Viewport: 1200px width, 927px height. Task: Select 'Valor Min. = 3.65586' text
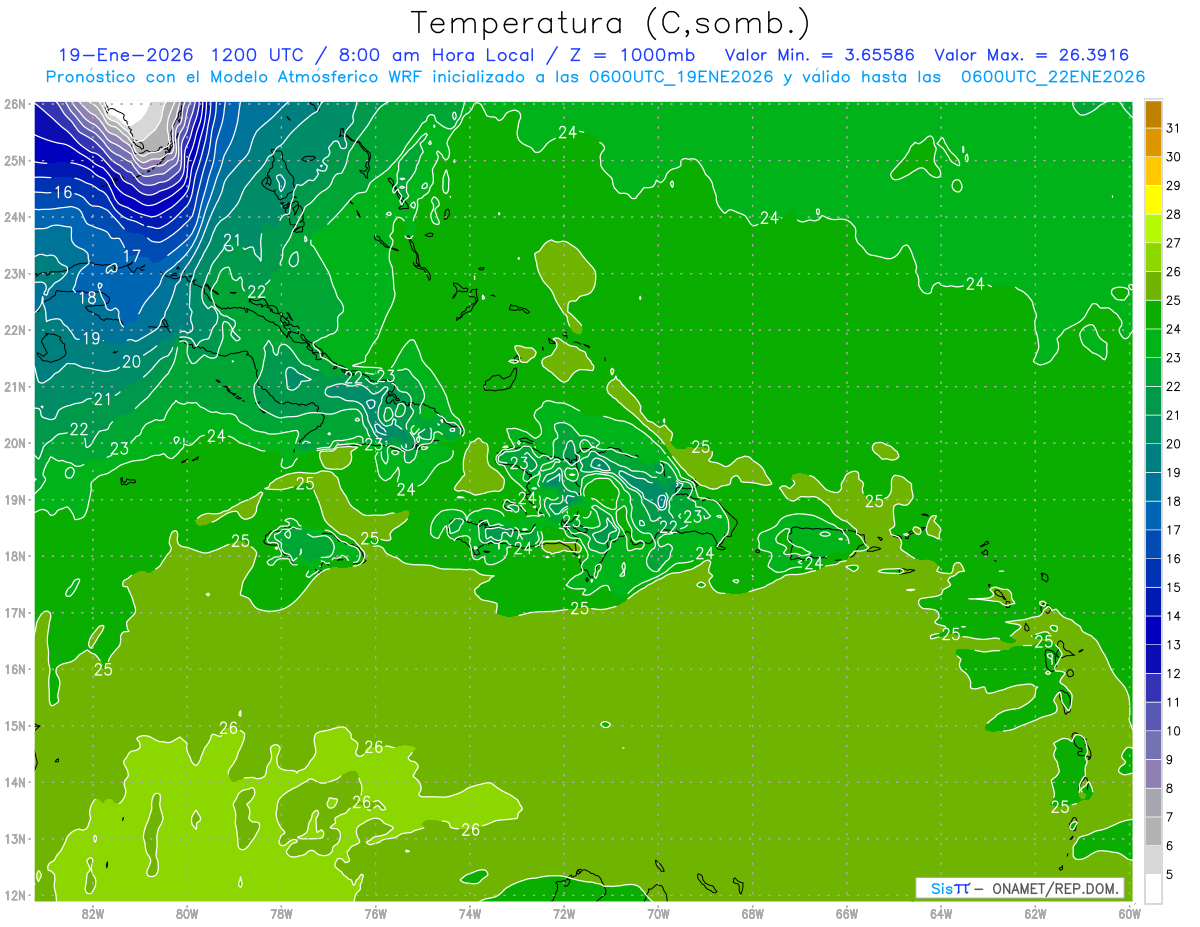[819, 55]
